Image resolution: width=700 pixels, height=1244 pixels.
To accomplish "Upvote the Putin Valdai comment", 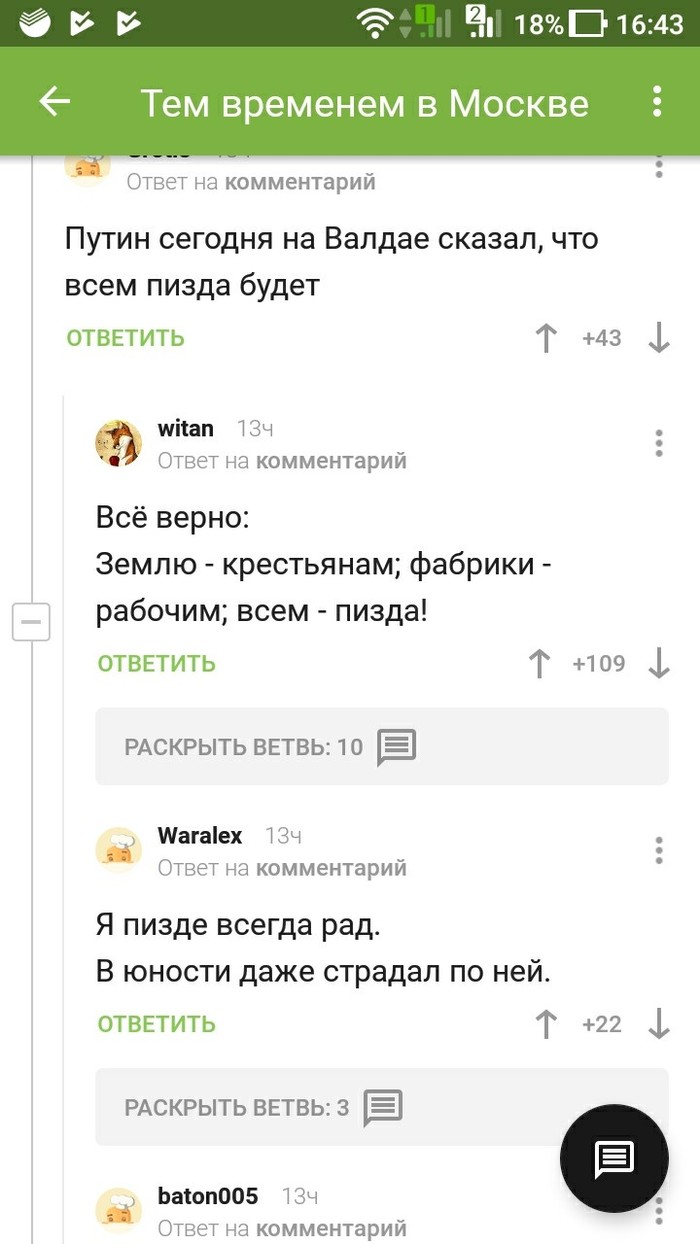I will [x=545, y=338].
